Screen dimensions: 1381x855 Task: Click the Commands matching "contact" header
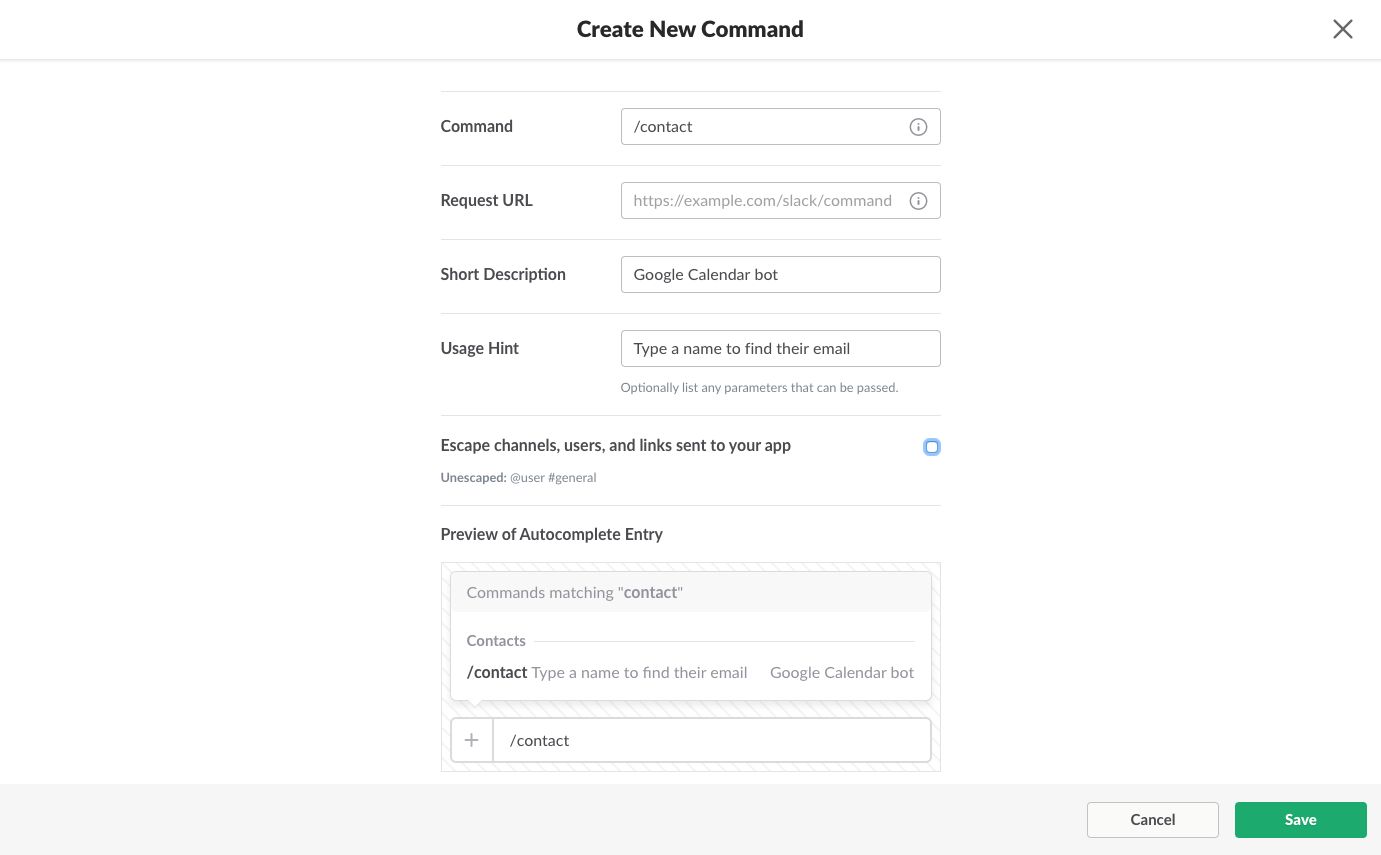pyautogui.click(x=575, y=593)
